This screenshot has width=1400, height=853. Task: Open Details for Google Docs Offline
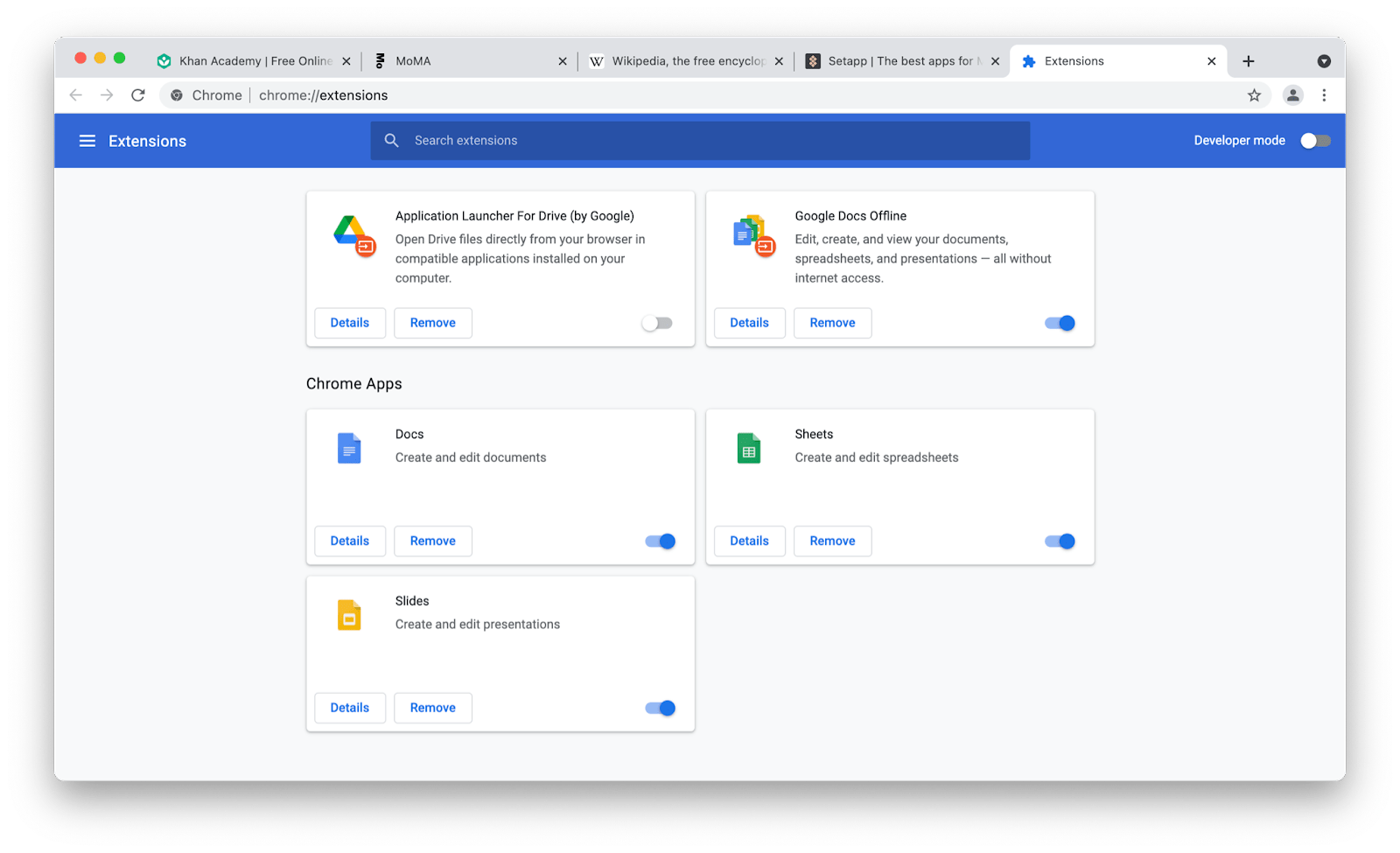click(x=749, y=323)
